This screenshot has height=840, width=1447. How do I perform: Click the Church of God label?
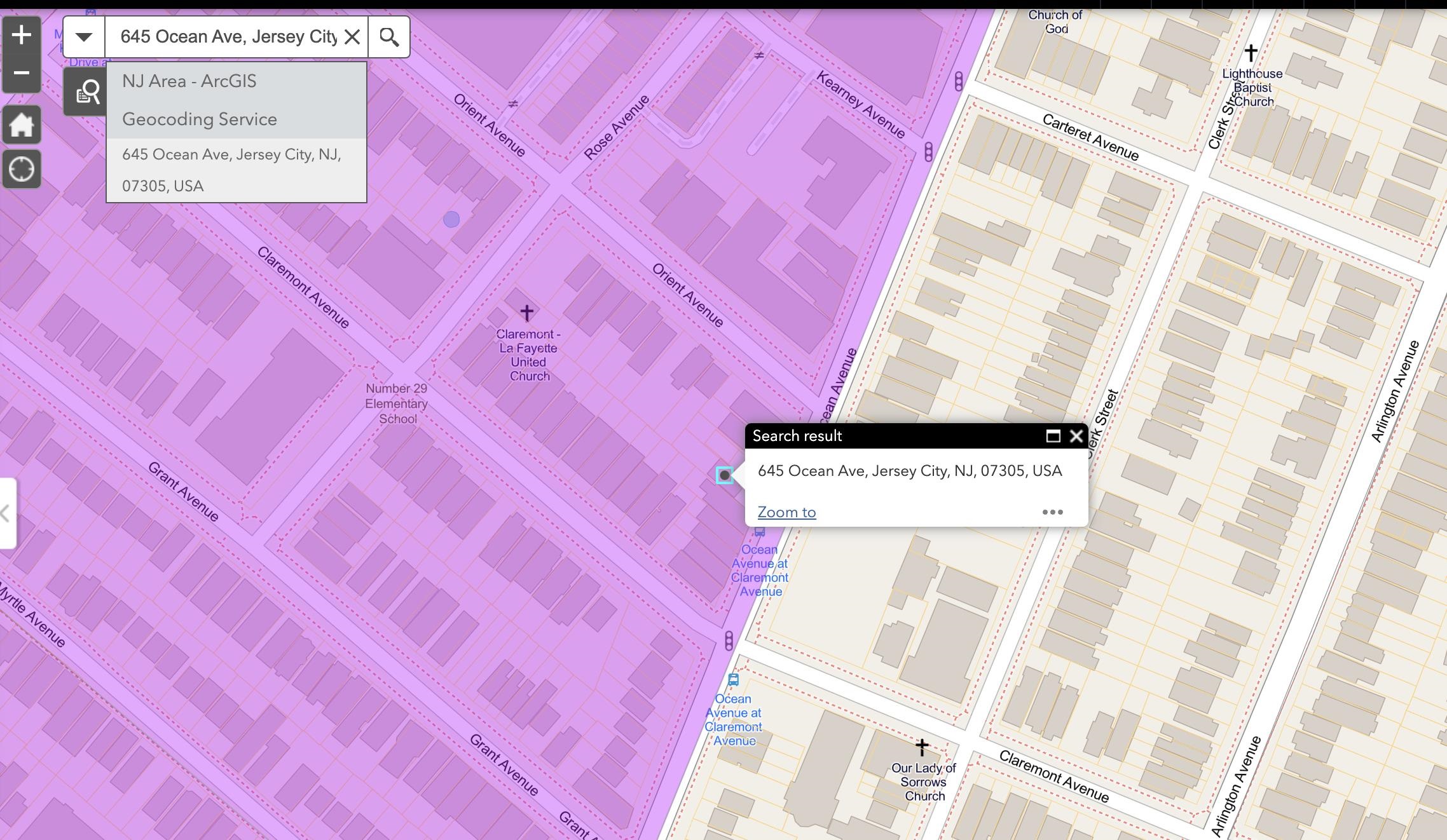tap(1055, 22)
